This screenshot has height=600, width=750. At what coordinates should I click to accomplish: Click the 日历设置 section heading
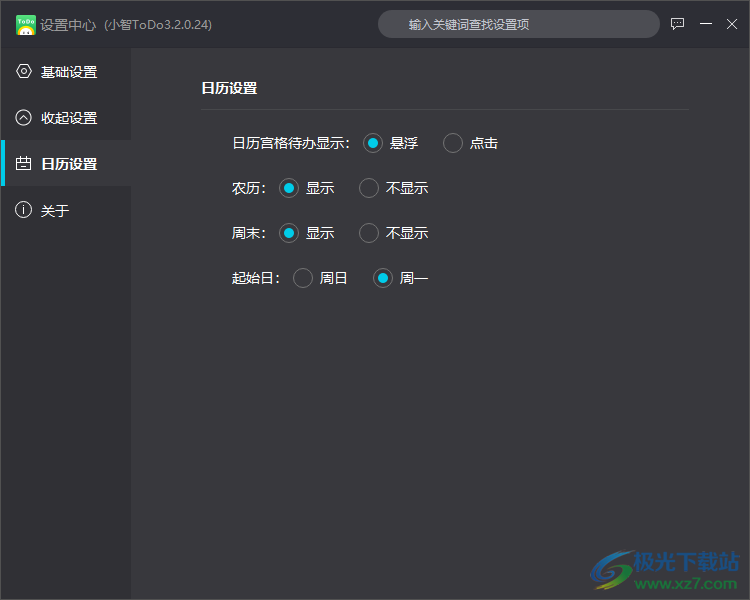tap(229, 88)
